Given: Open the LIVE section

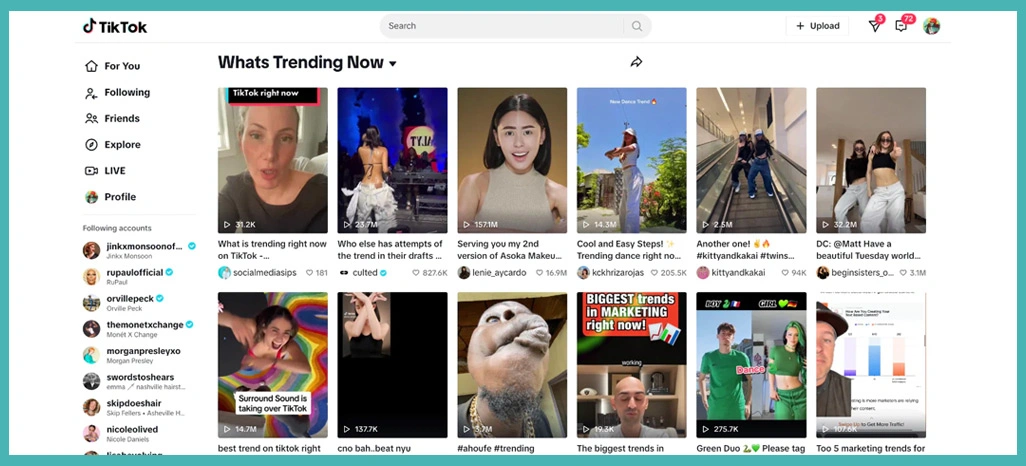Looking at the screenshot, I should 115,171.
